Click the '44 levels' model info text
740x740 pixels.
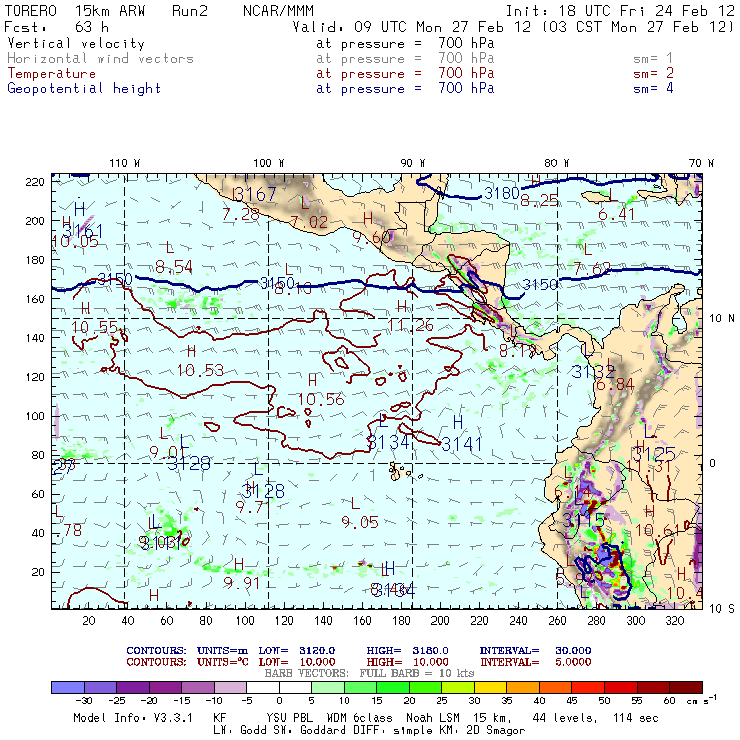pos(565,718)
